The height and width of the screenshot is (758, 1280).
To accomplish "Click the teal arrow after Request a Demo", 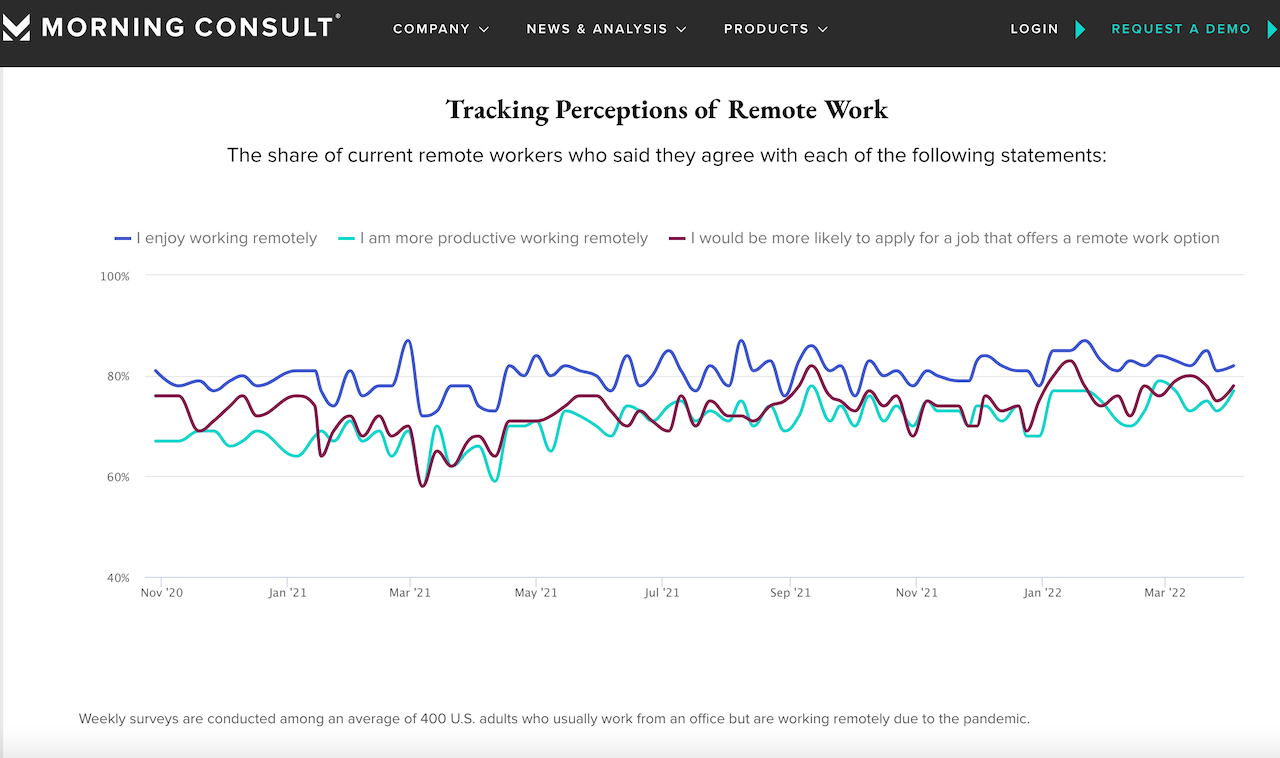I will [x=1272, y=29].
